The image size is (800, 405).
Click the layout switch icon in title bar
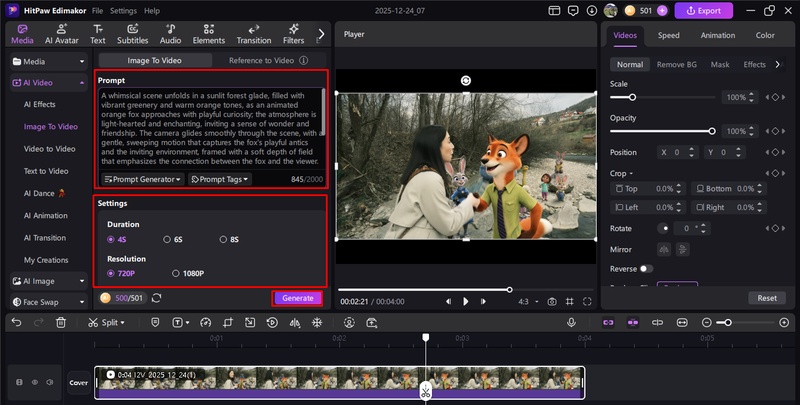point(554,11)
